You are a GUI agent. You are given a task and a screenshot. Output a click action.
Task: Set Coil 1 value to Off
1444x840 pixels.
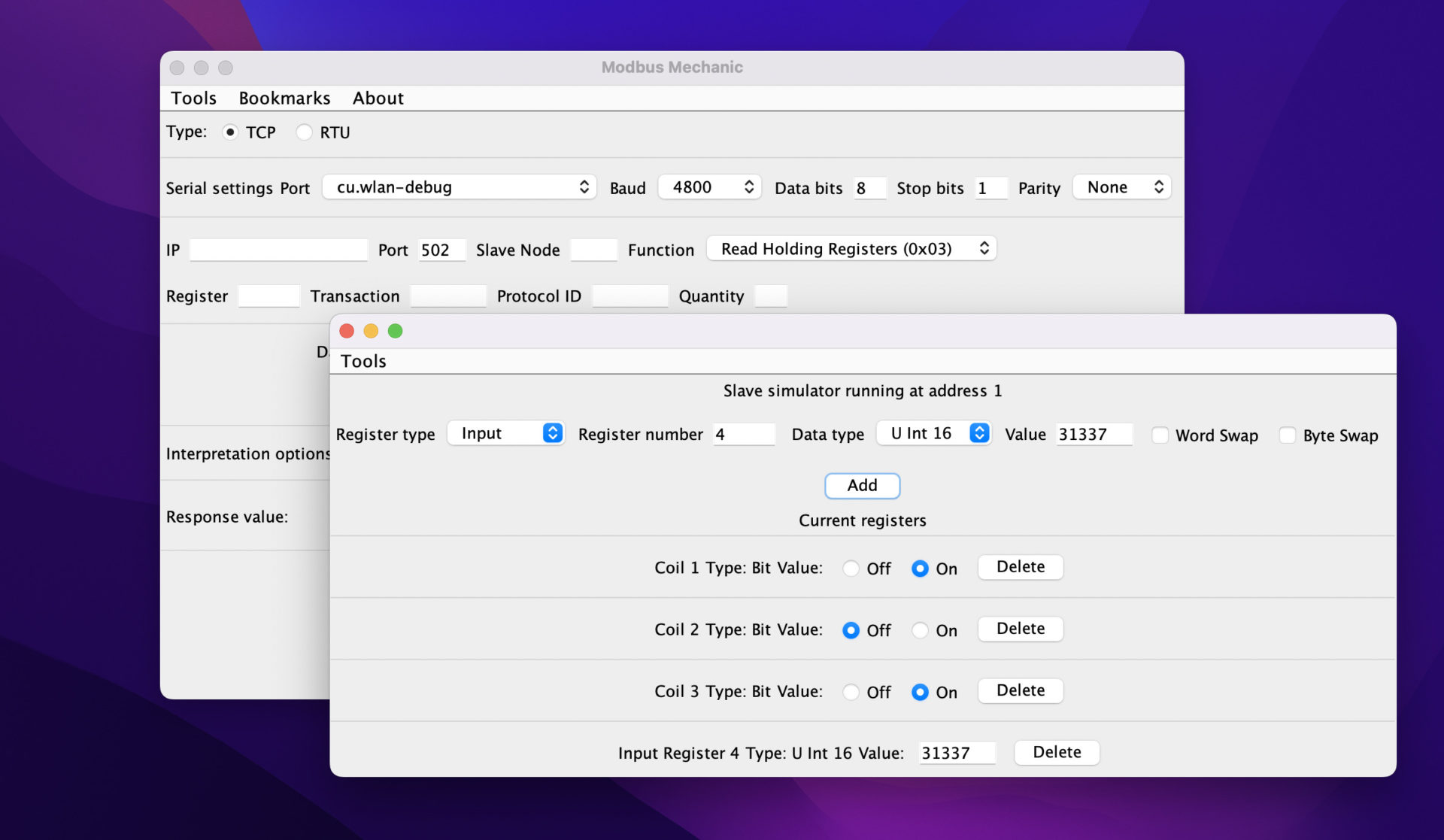click(851, 569)
